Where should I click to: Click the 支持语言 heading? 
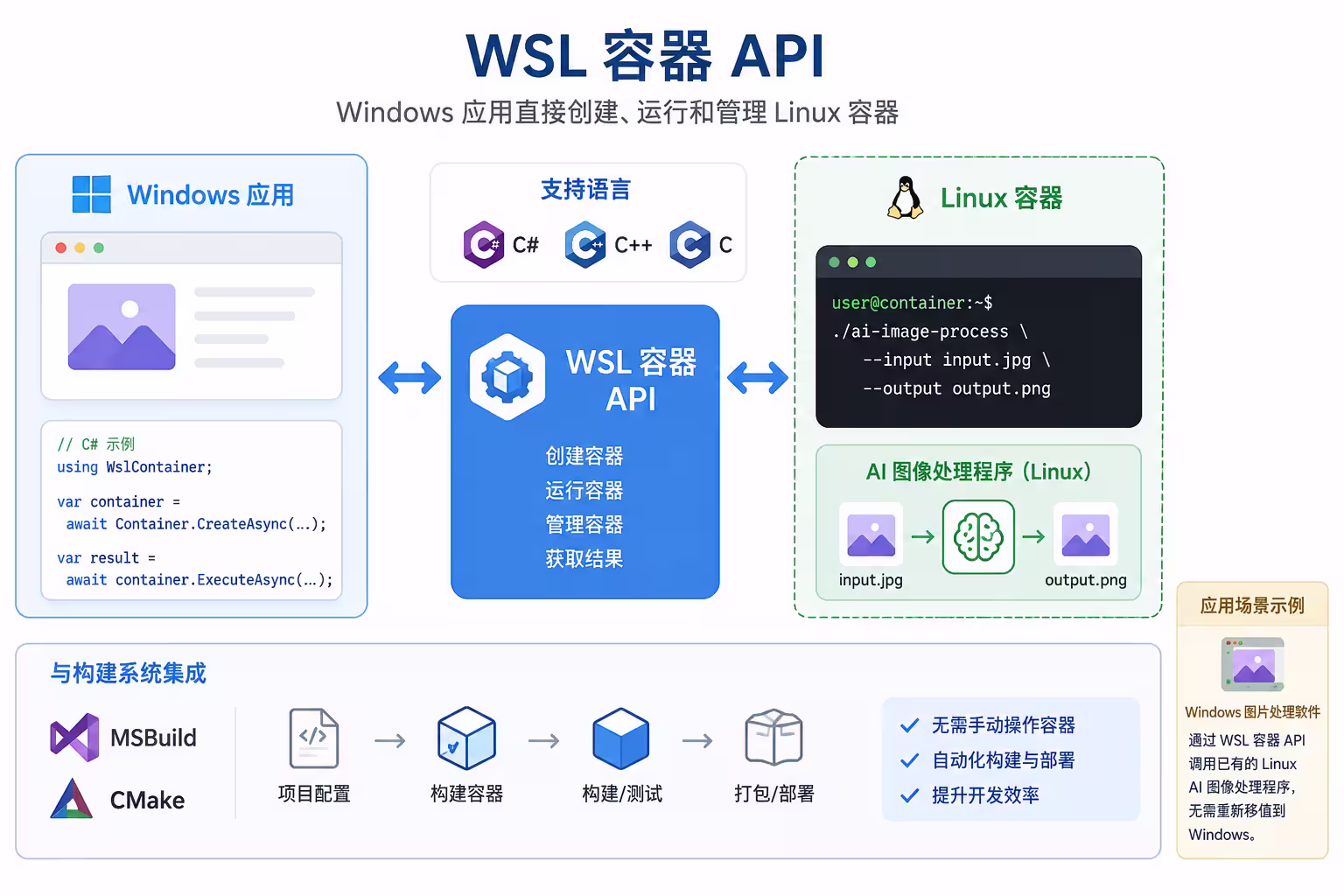coord(585,189)
